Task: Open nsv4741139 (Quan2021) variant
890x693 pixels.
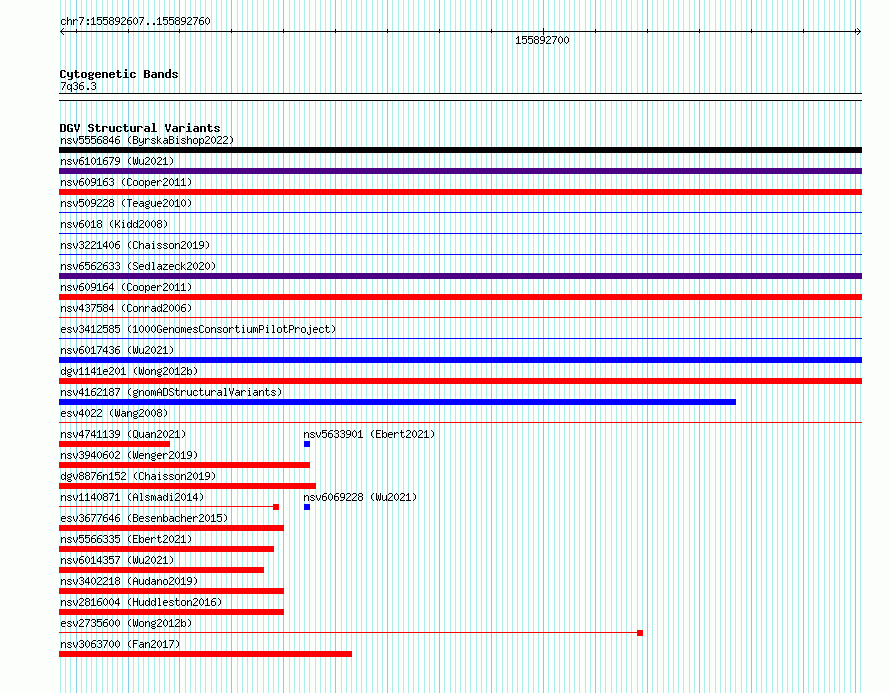Action: 123,434
